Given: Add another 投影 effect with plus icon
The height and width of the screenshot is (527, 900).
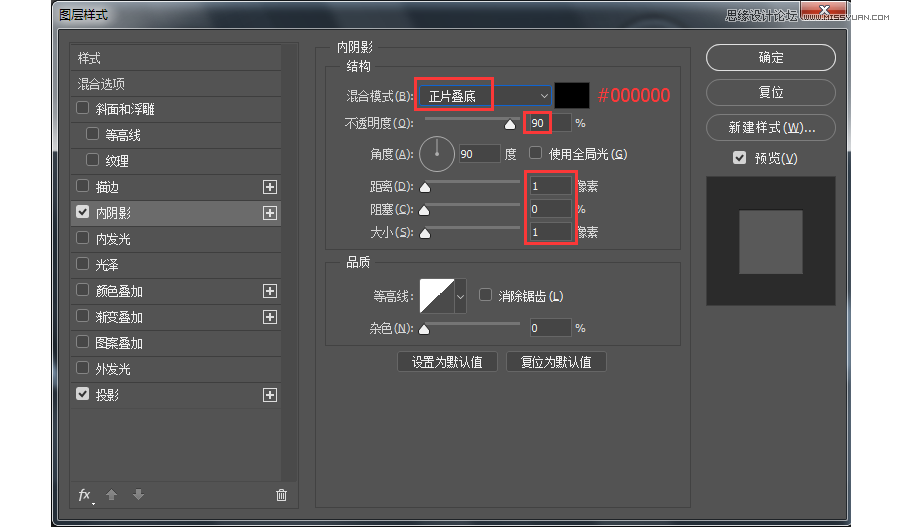Looking at the screenshot, I should tap(270, 395).
